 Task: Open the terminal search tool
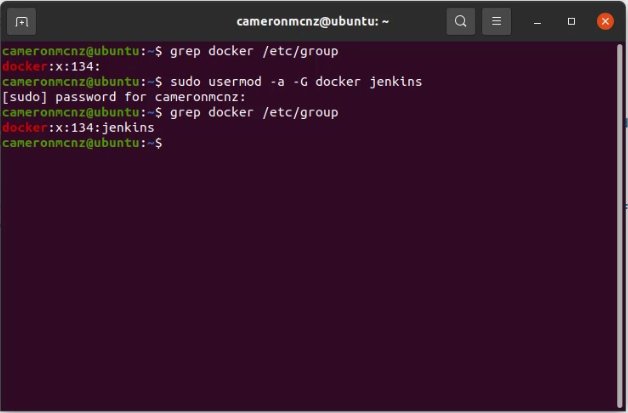(x=460, y=21)
